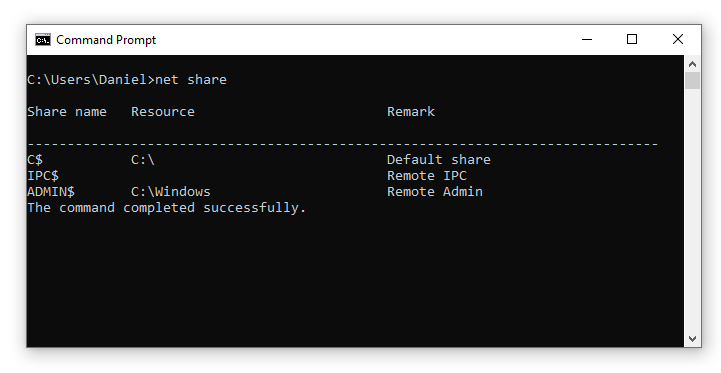The height and width of the screenshot is (373, 721).
Task: Select the C$ share name entry
Action: pyautogui.click(x=35, y=160)
